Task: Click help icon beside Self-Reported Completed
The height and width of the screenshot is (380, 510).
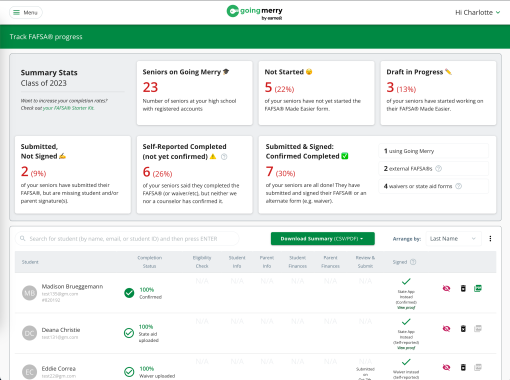Action: click(x=224, y=157)
